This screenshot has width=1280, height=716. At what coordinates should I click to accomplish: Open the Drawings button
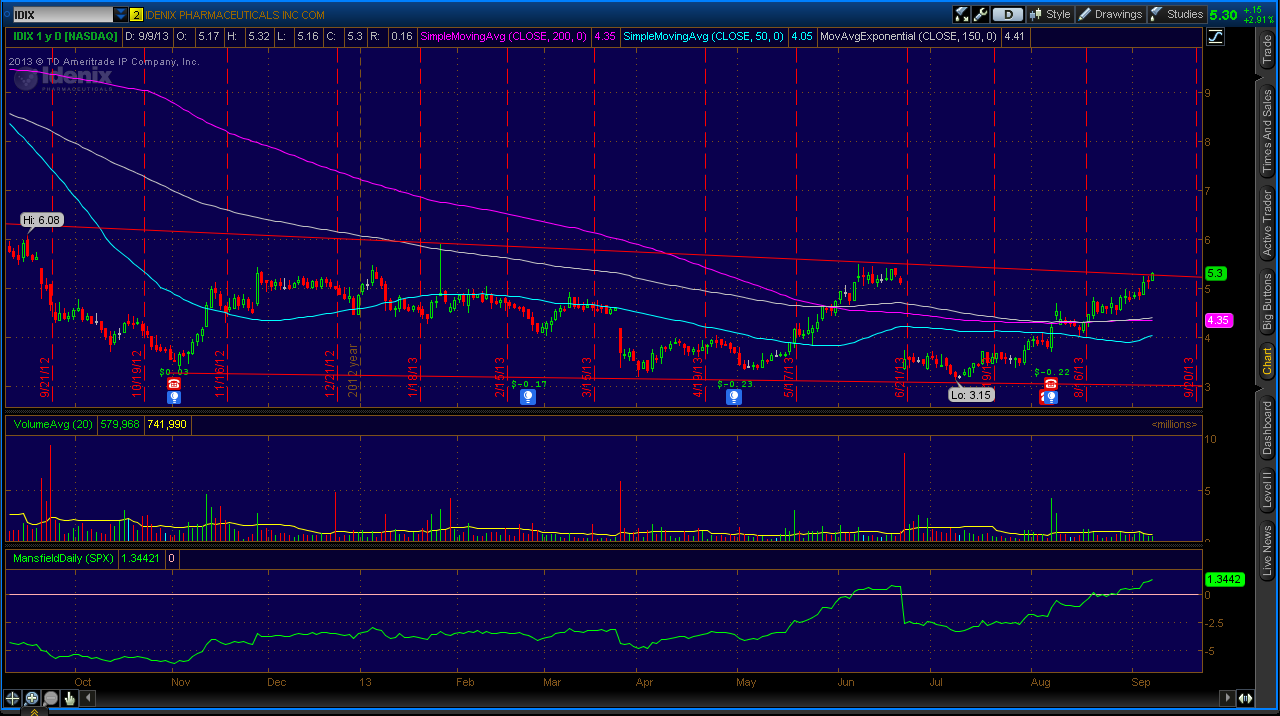[x=1110, y=14]
